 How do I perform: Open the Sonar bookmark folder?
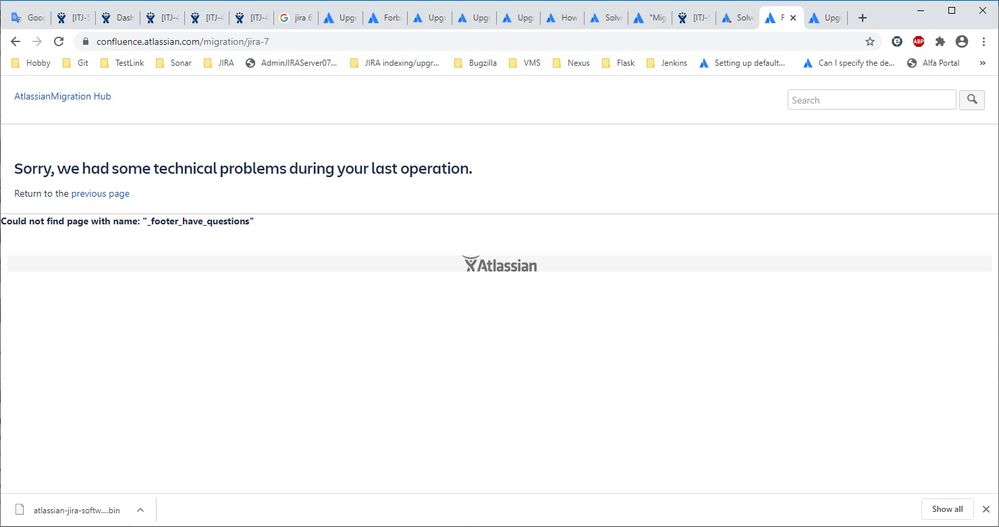(x=173, y=63)
